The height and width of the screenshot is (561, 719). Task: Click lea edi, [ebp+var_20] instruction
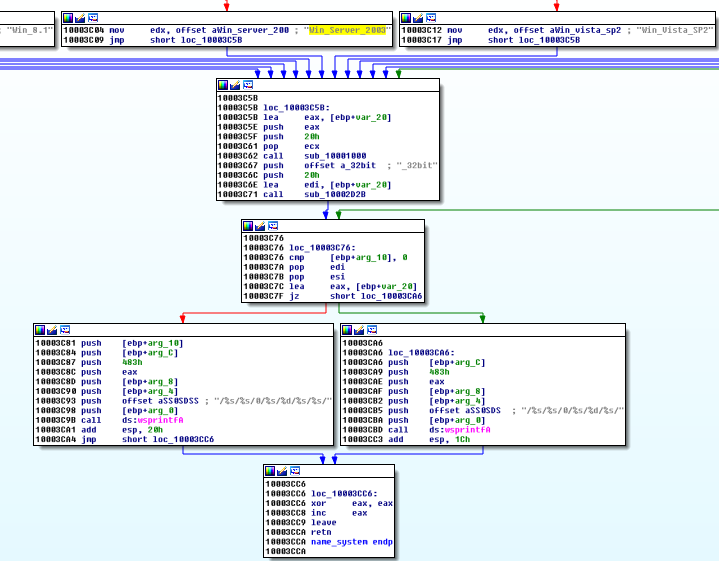click(327, 185)
